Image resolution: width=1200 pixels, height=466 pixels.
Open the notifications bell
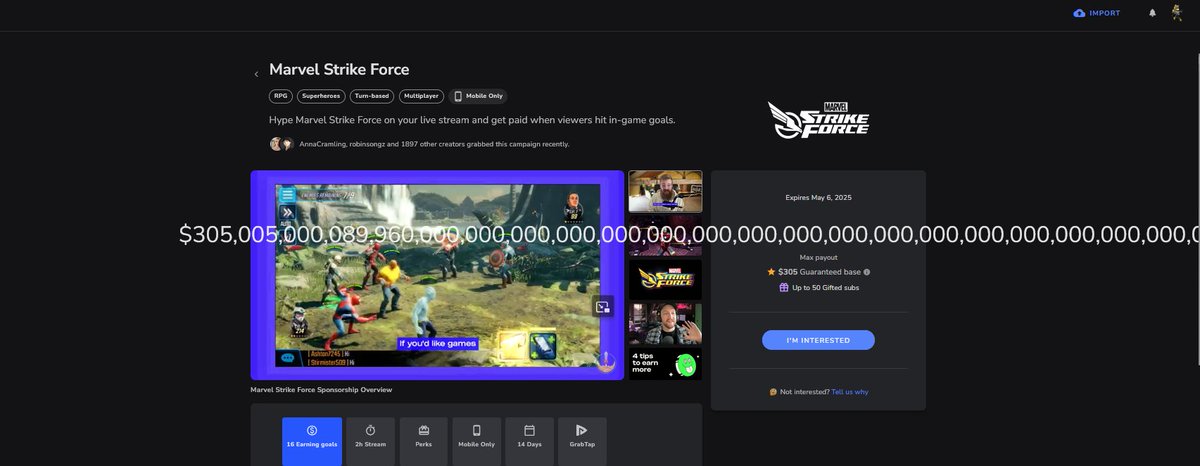pos(1152,13)
